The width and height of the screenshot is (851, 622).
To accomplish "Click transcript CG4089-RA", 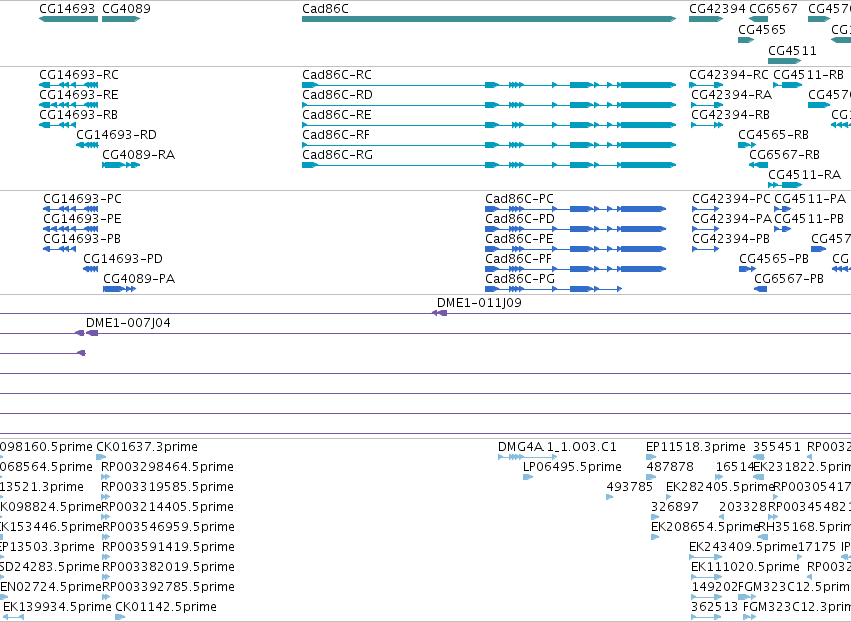I will [x=121, y=165].
